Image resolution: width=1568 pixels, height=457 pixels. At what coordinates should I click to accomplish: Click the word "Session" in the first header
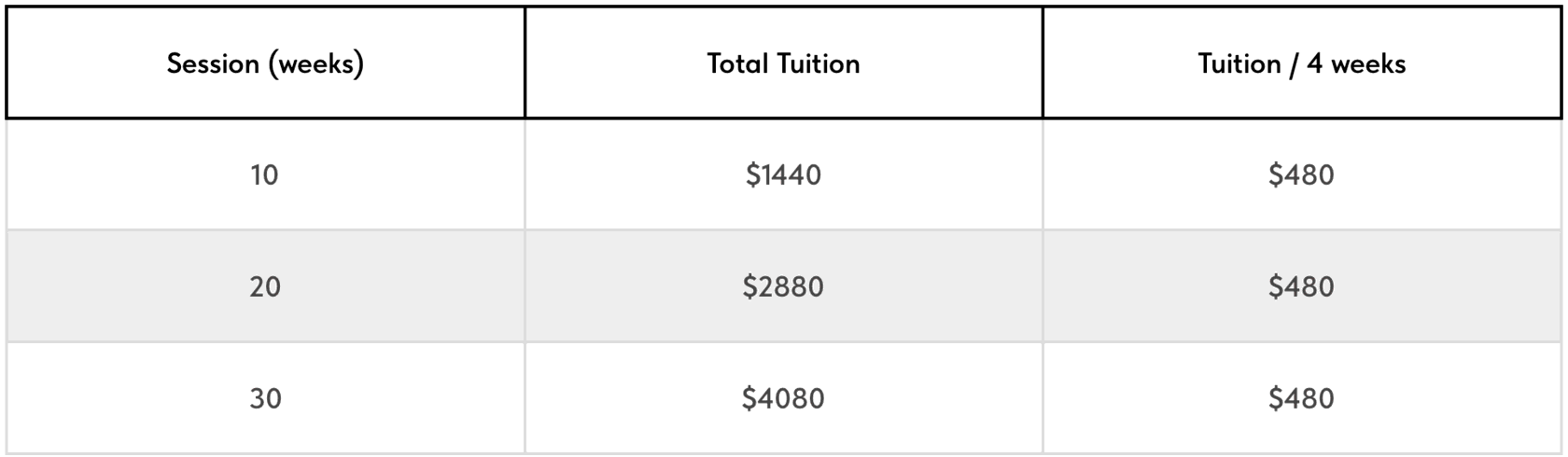[x=213, y=63]
